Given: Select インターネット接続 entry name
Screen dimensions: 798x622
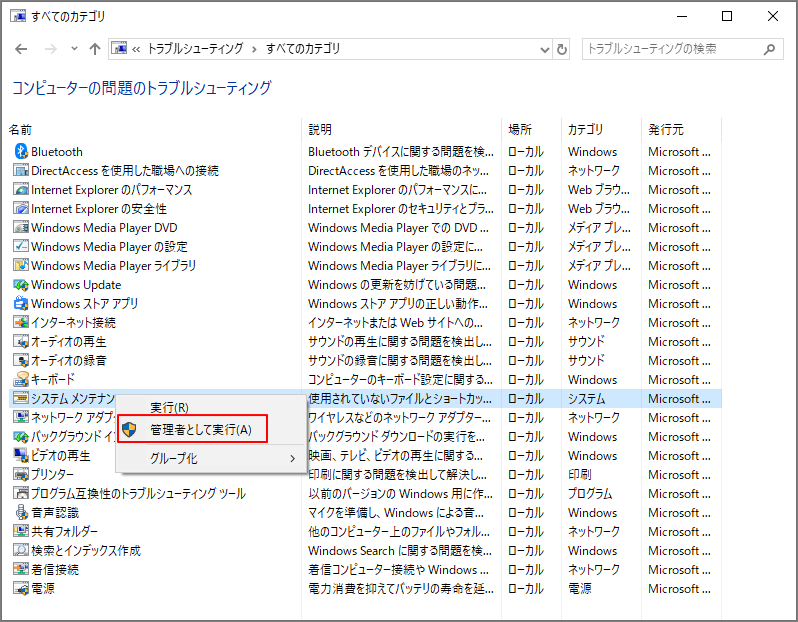Looking at the screenshot, I should point(73,323).
